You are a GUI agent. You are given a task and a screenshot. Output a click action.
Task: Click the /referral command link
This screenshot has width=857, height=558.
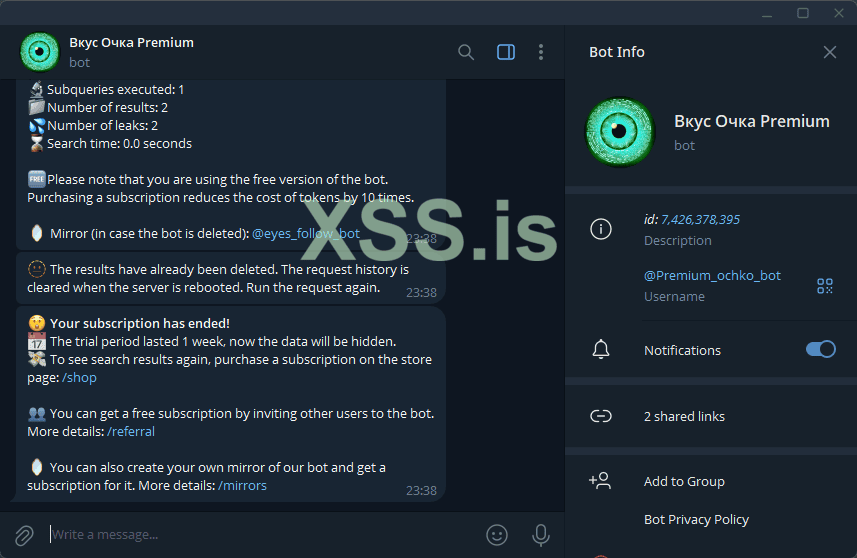pos(131,432)
